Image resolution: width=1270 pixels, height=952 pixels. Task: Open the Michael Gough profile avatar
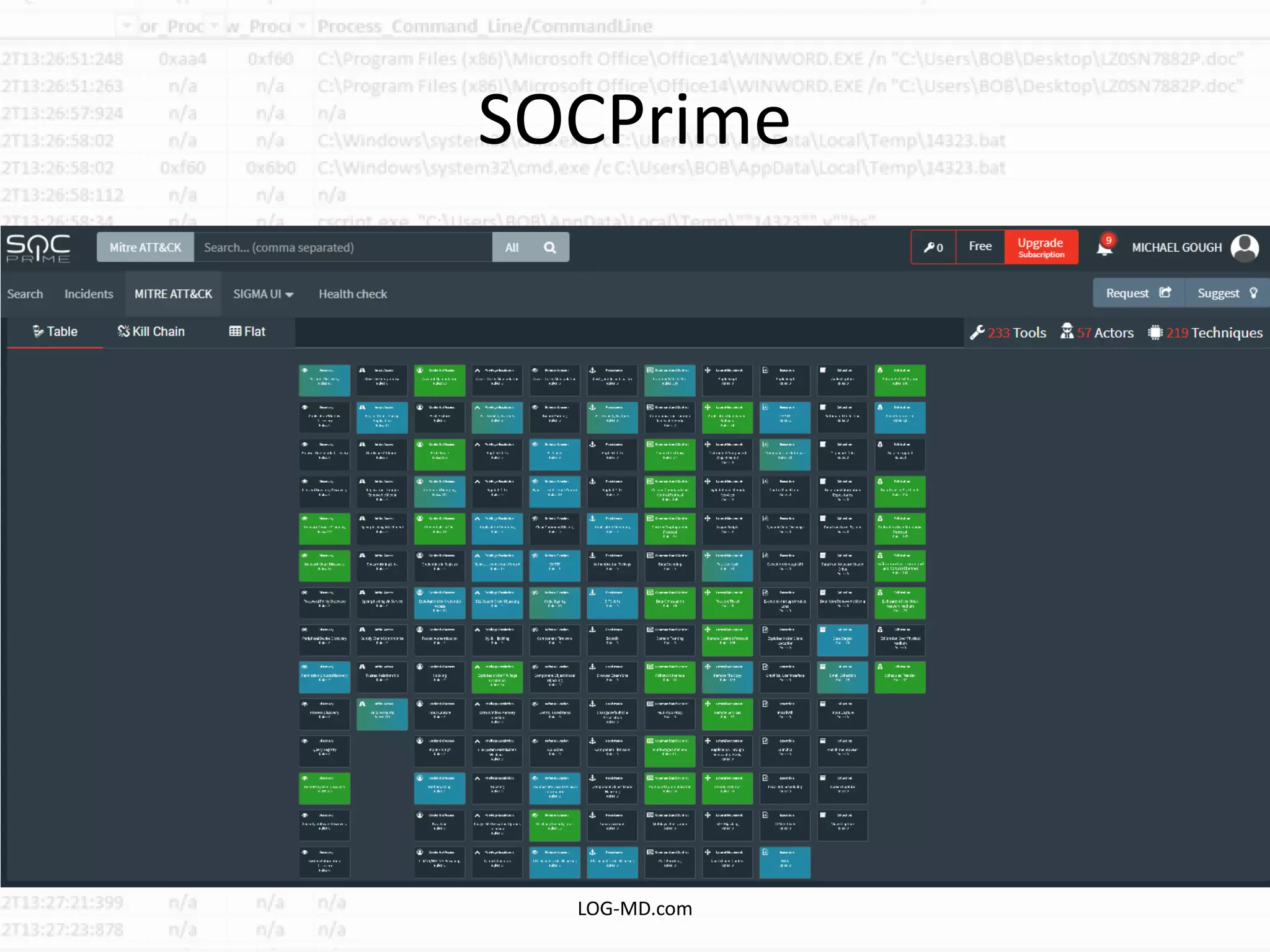point(1245,248)
